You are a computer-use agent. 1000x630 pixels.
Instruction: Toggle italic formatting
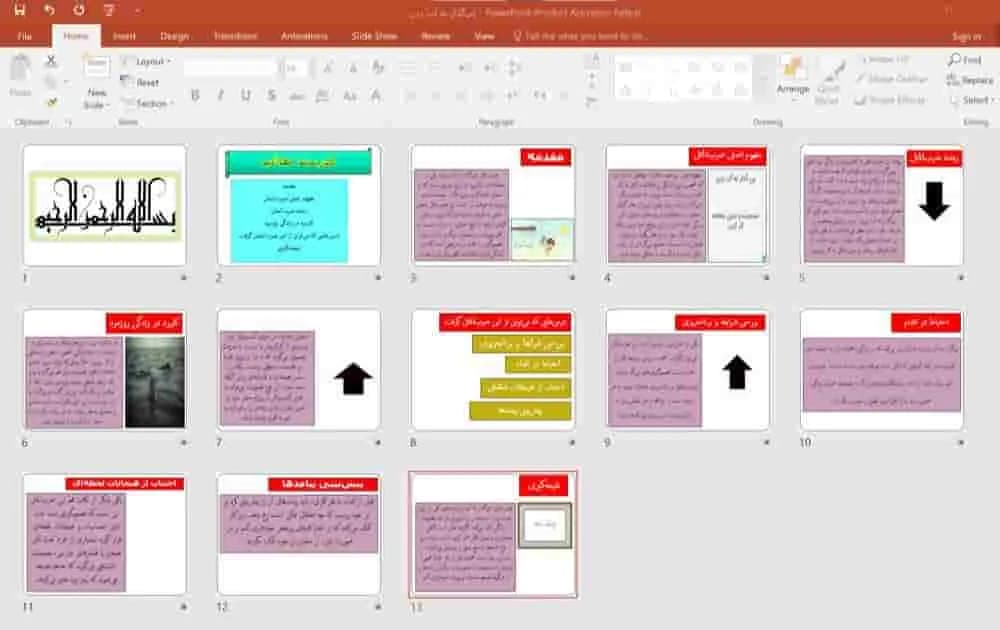[x=221, y=96]
